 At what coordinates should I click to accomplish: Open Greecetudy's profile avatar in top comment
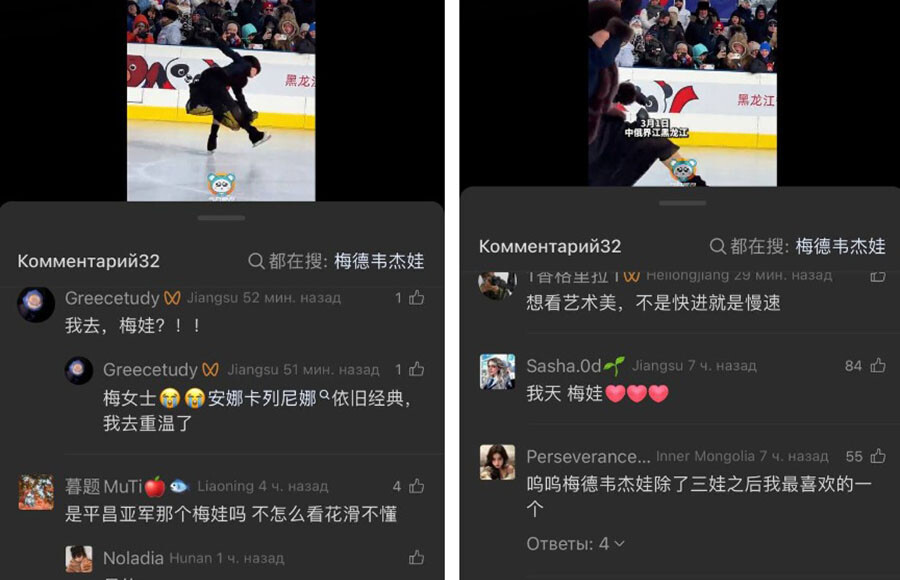[36, 304]
